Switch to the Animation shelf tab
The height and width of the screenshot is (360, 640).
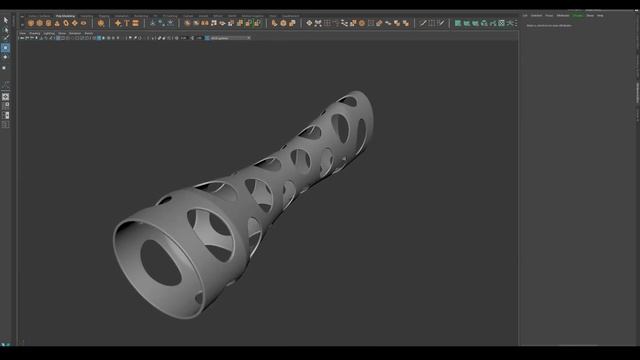[122, 16]
